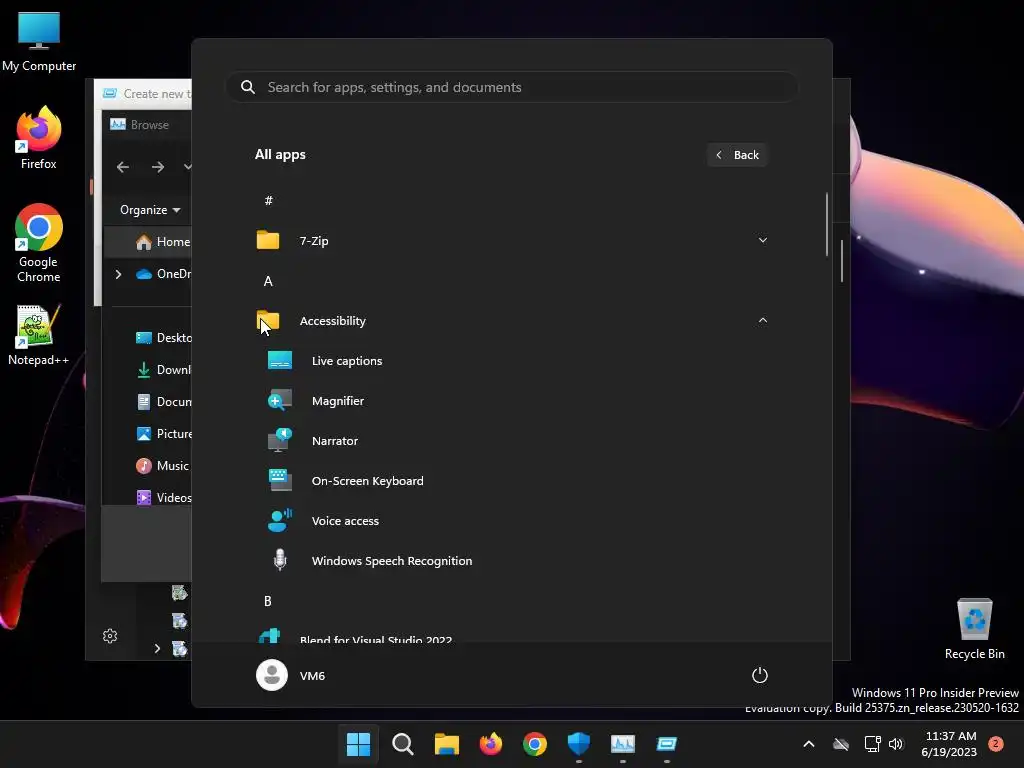Image resolution: width=1024 pixels, height=768 pixels.
Task: Open Windows Security shield in taskbar
Action: pos(579,744)
